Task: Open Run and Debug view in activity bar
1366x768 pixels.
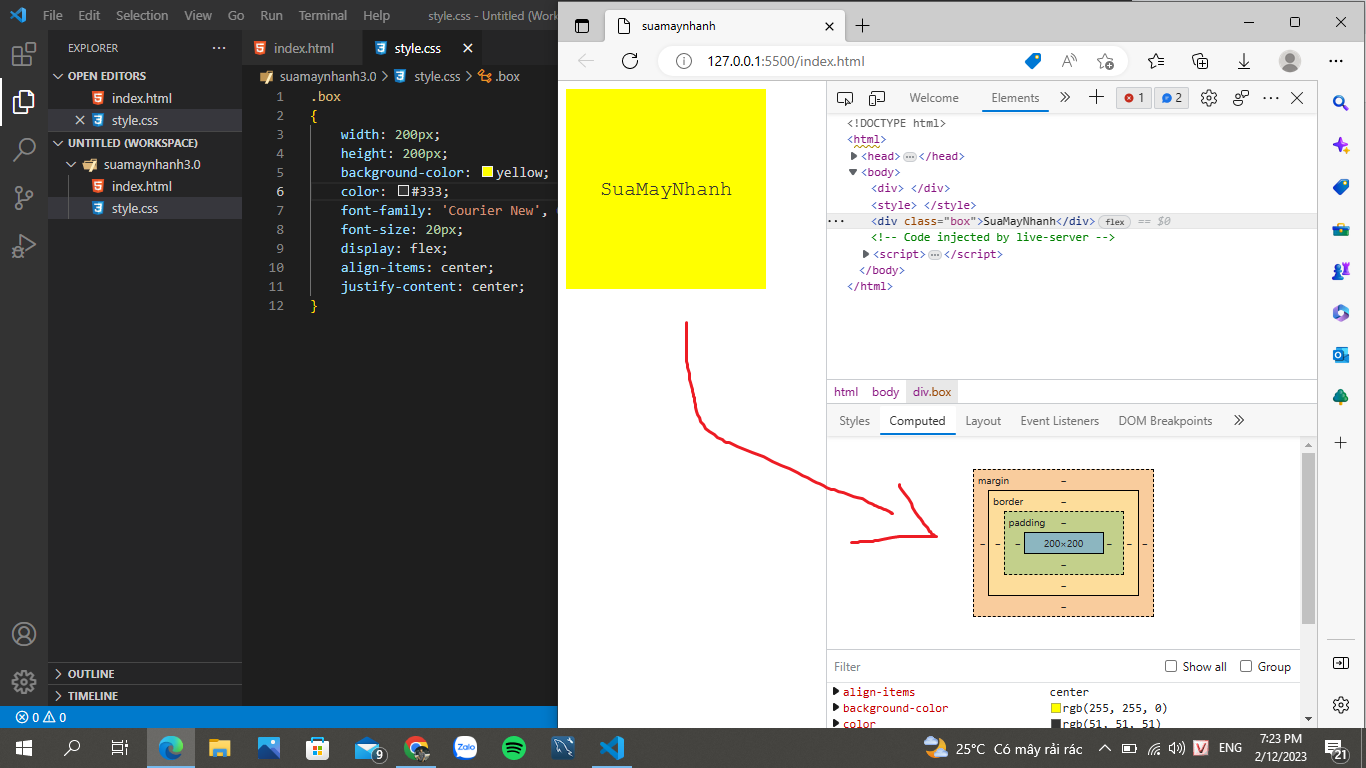Action: [24, 246]
